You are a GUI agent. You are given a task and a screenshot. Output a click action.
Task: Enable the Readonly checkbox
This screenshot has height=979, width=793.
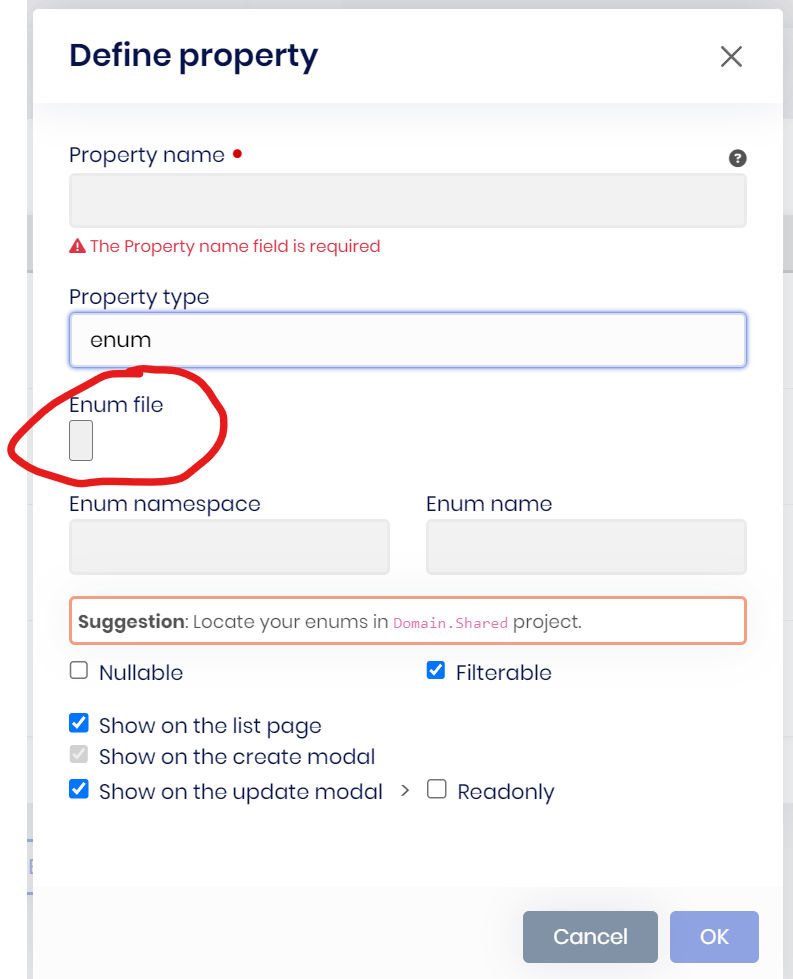click(x=437, y=789)
